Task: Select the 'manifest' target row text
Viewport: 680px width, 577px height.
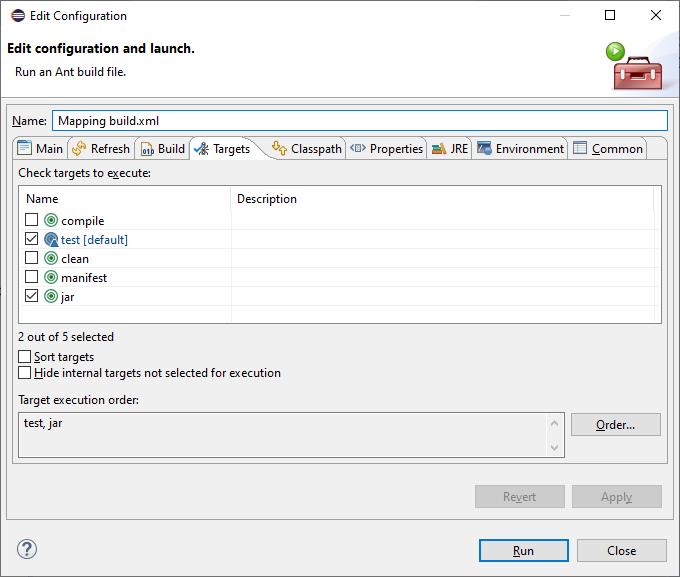Action: click(84, 278)
